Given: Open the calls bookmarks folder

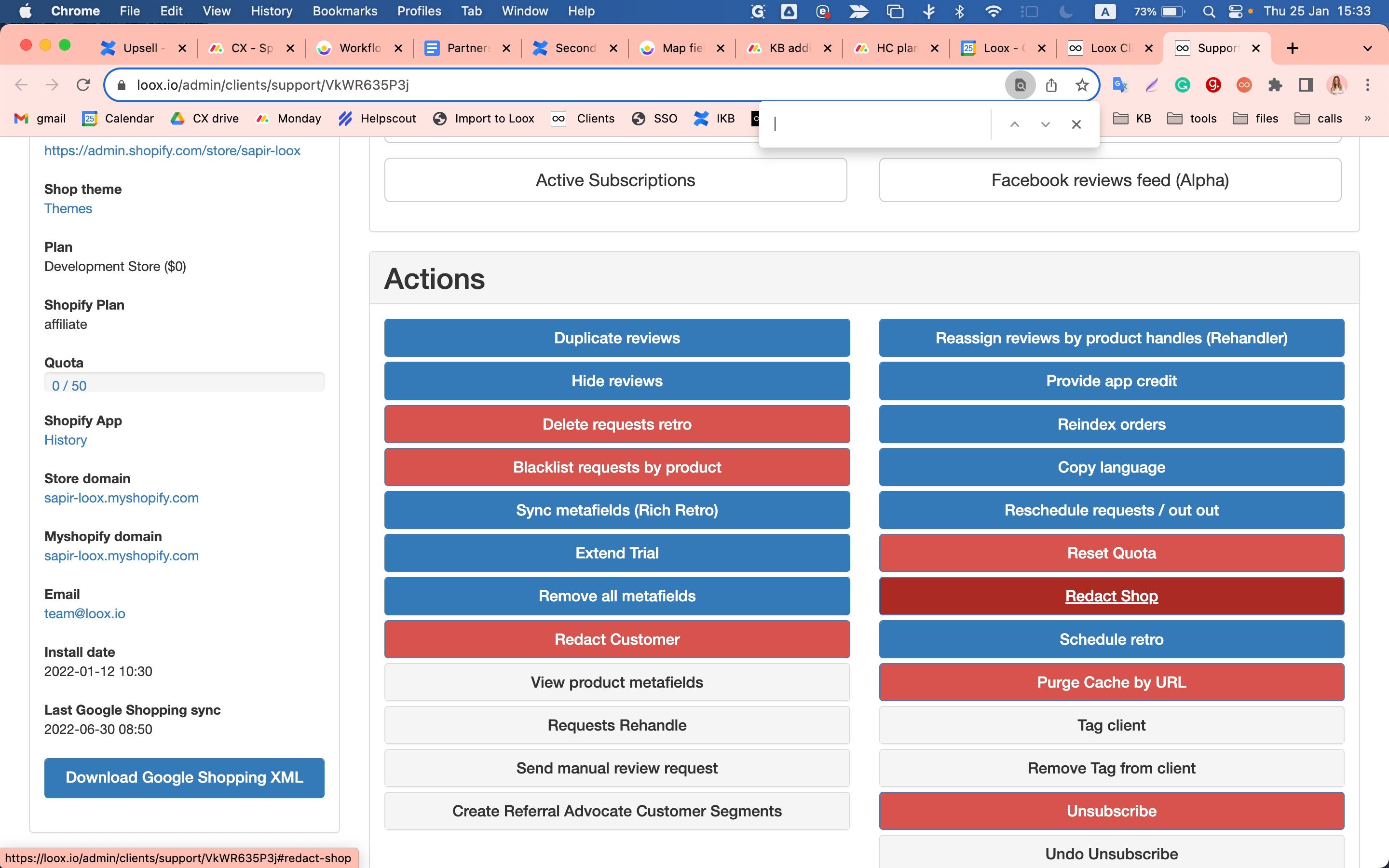Looking at the screenshot, I should [x=1319, y=118].
